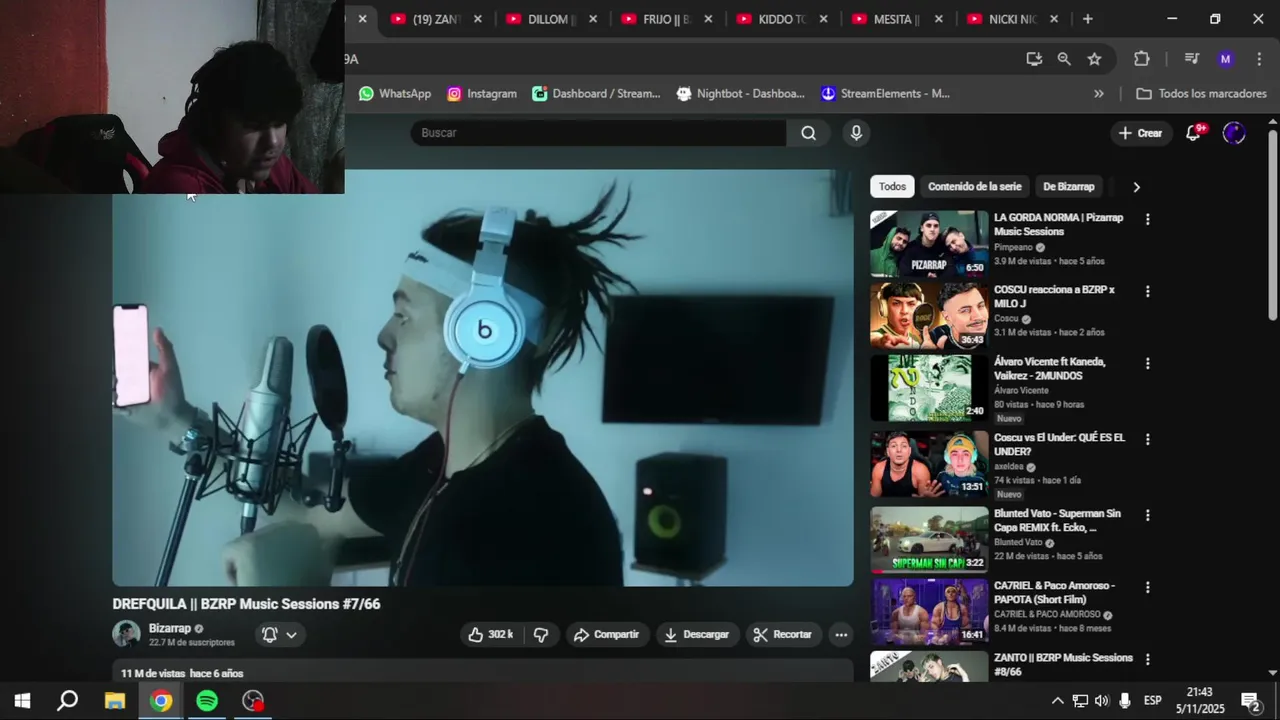Open LA GORDA NORMA video thumbnail
The image size is (1280, 720).
tap(929, 243)
